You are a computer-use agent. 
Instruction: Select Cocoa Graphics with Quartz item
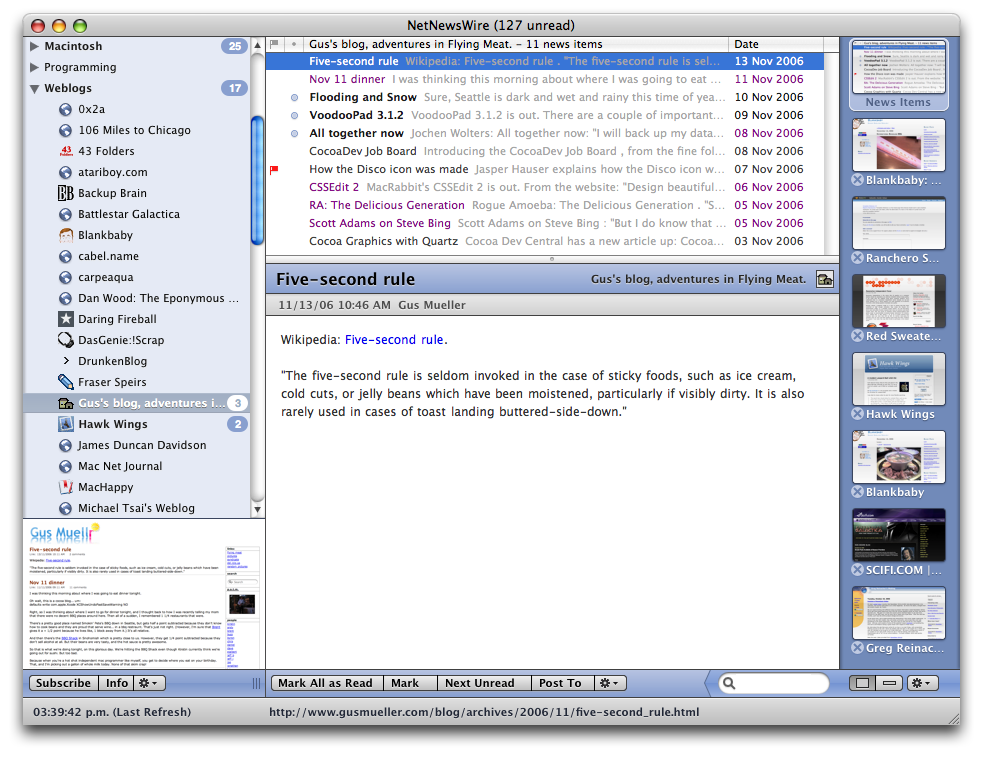click(x=544, y=241)
